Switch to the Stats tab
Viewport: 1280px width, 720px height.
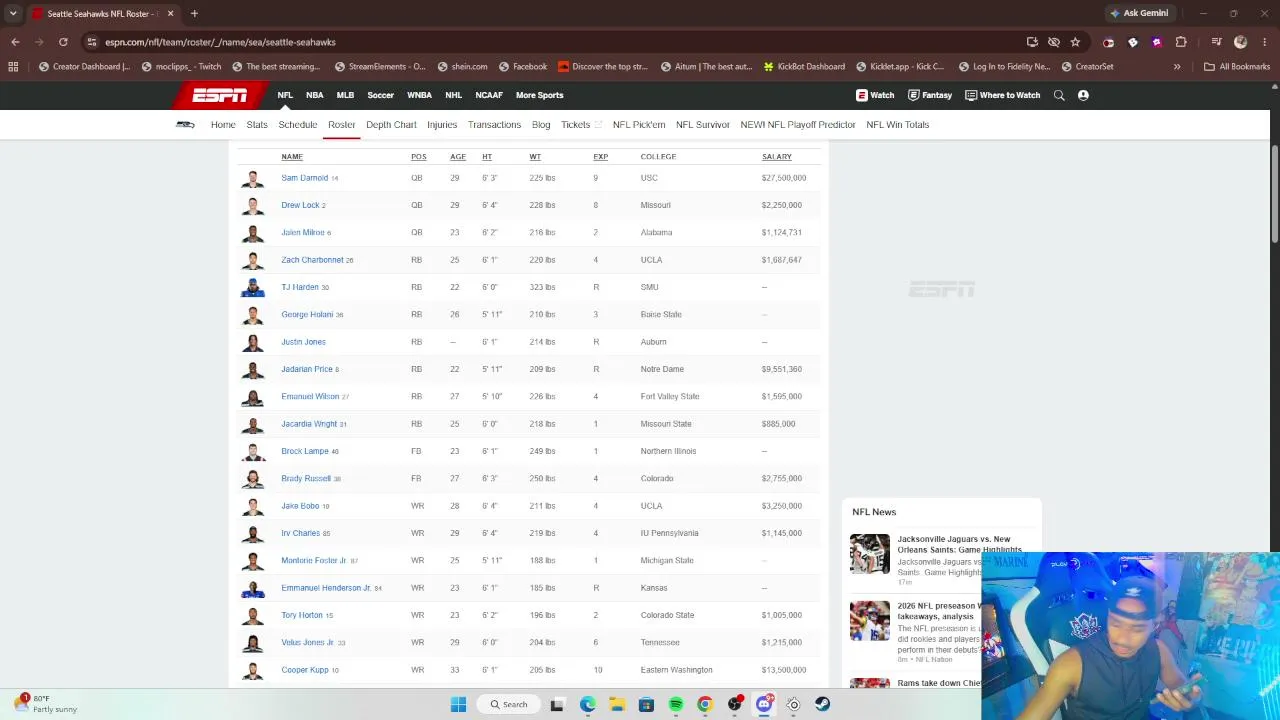click(x=257, y=125)
